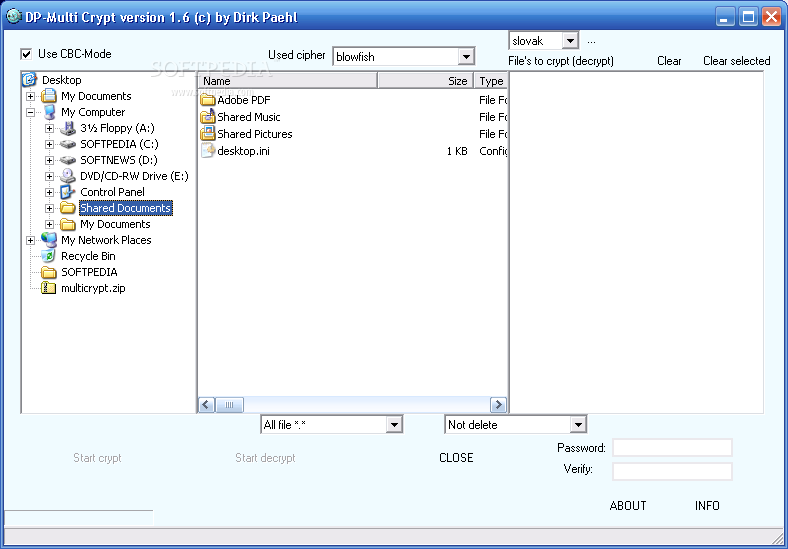The width and height of the screenshot is (788, 549).
Task: Select desktop.ini in the file list
Action: pos(243,151)
